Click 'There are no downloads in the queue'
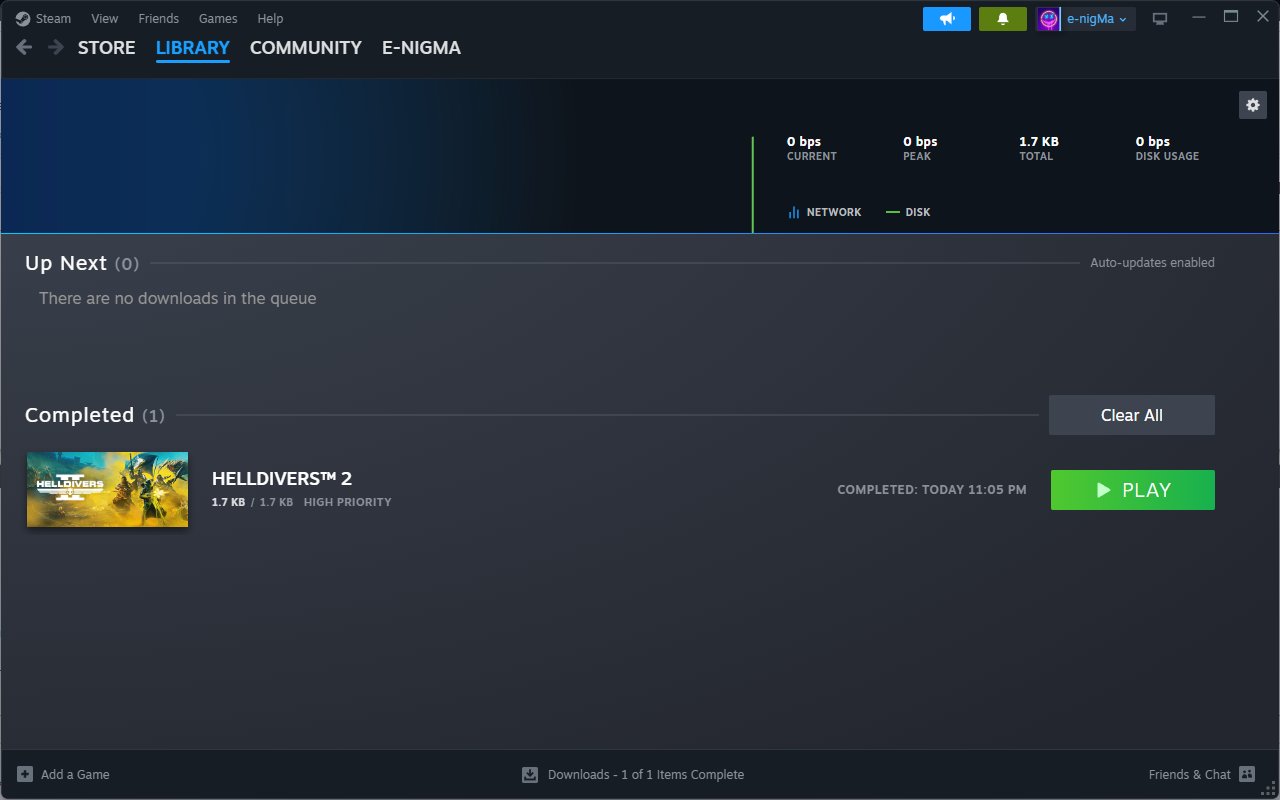 click(x=178, y=298)
